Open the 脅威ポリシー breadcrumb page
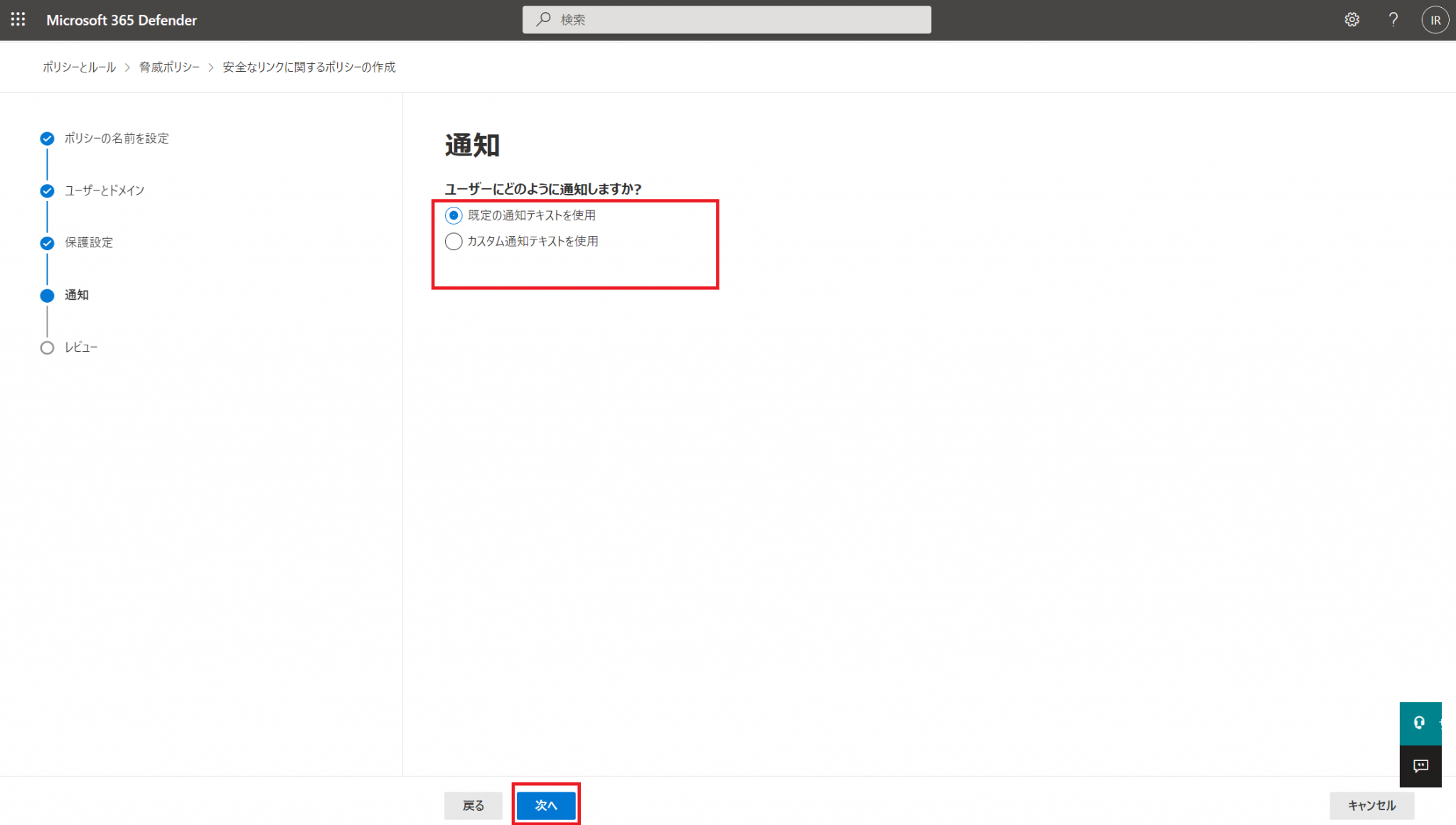 169,66
